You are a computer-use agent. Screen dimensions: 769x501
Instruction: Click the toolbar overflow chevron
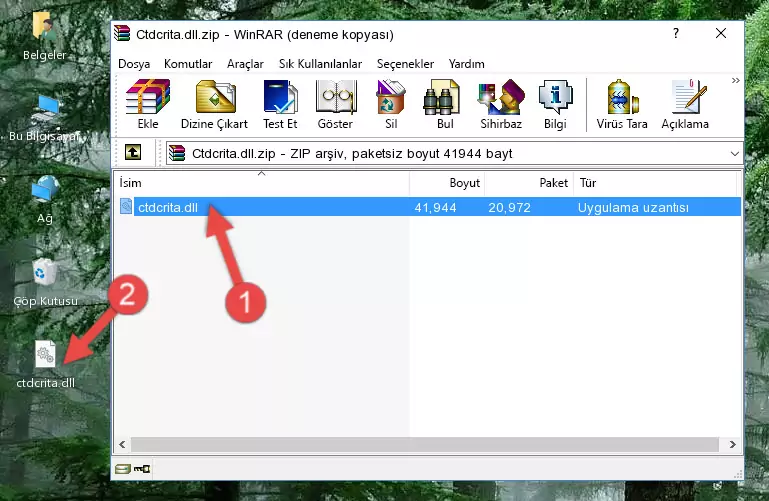click(735, 80)
